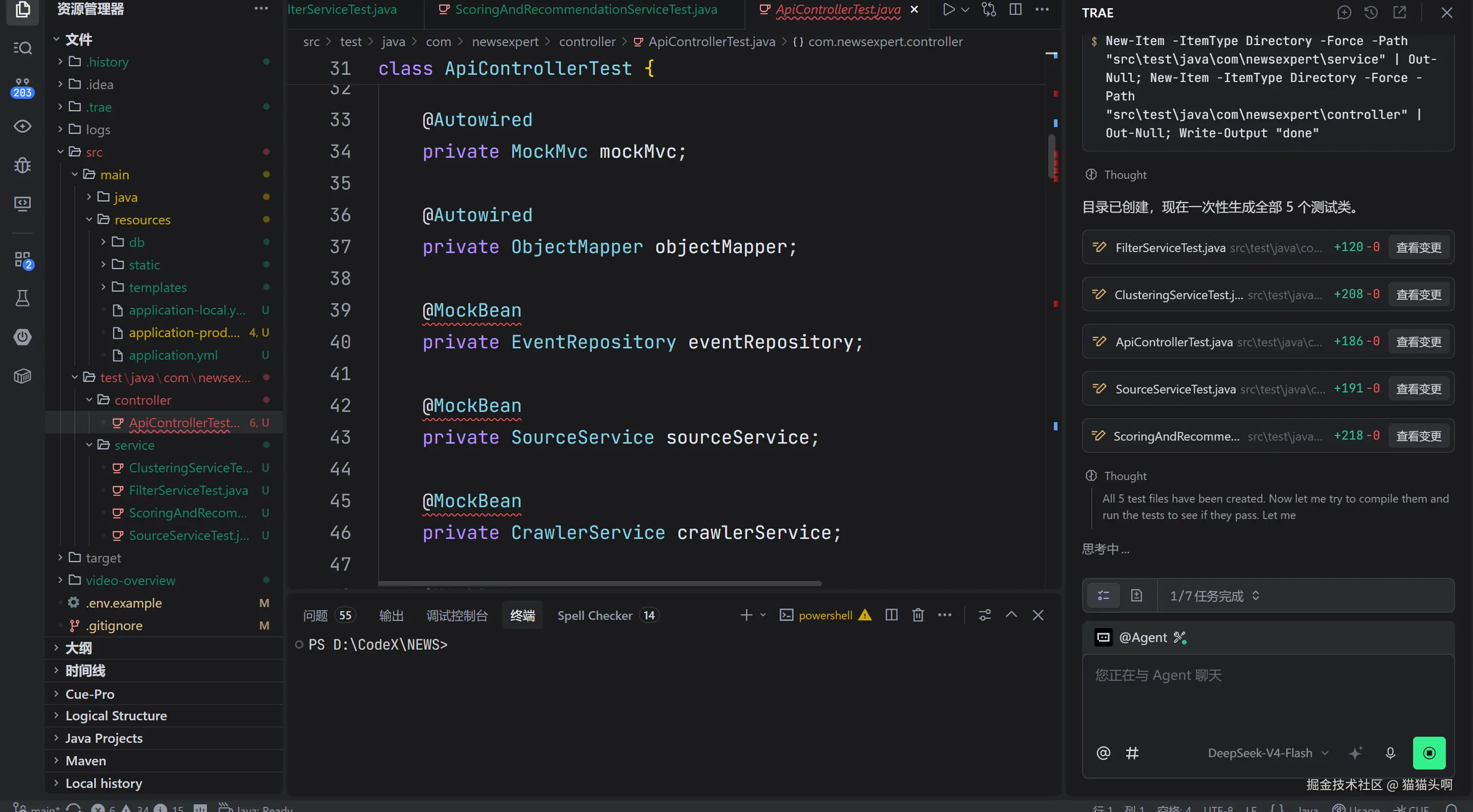Open DeepSeek-V4-Flash model dropdown
Screen dimensions: 1473x812
pyautogui.click(x=1267, y=753)
